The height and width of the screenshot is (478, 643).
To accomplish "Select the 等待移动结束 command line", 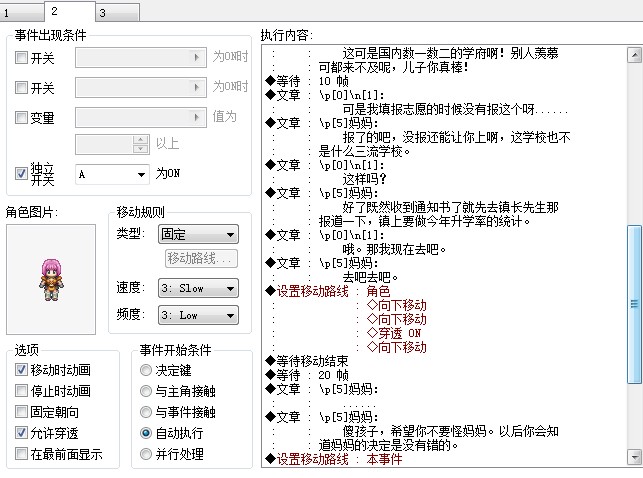I will [307, 361].
